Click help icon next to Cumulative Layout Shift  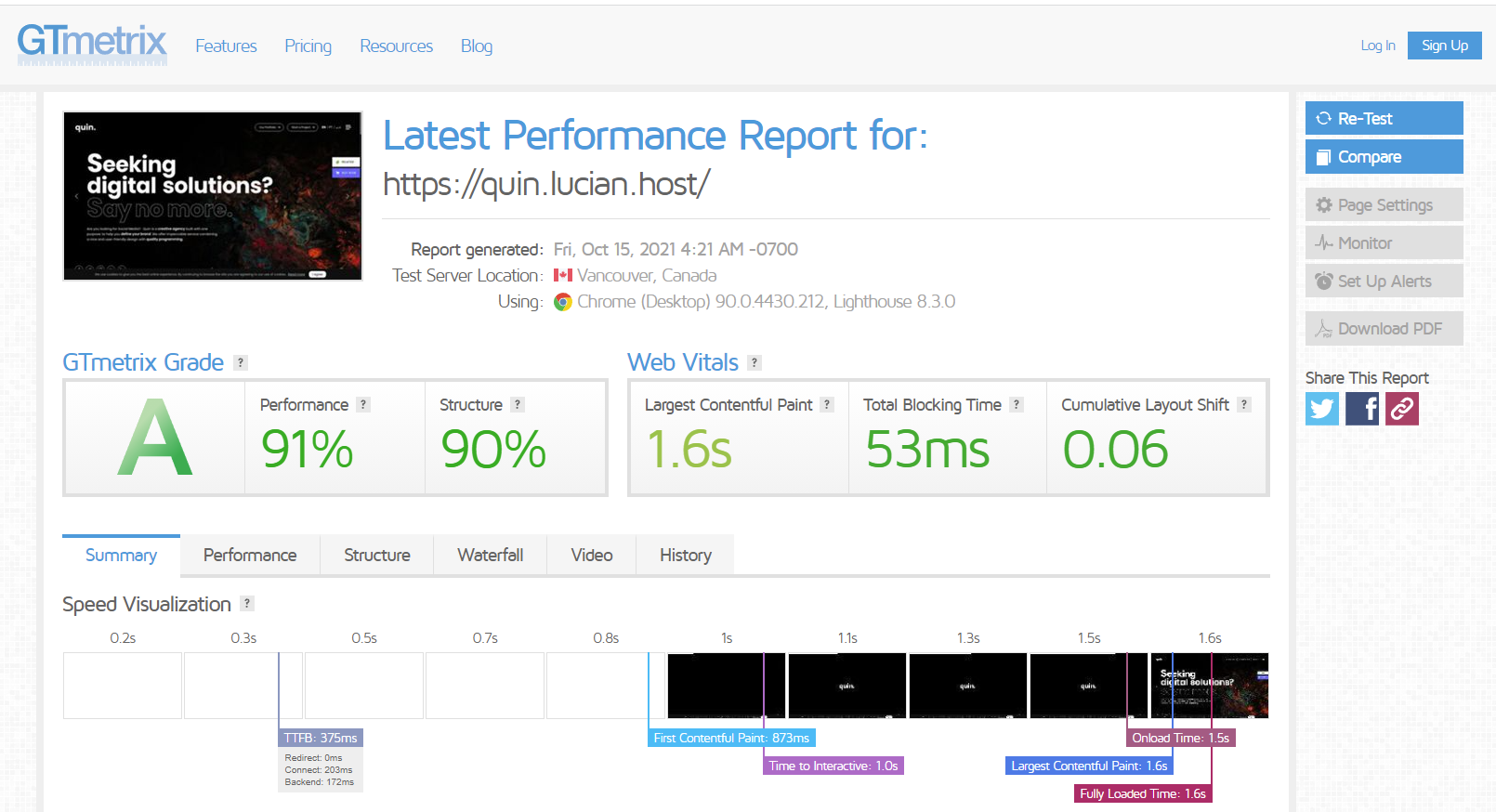(1244, 405)
